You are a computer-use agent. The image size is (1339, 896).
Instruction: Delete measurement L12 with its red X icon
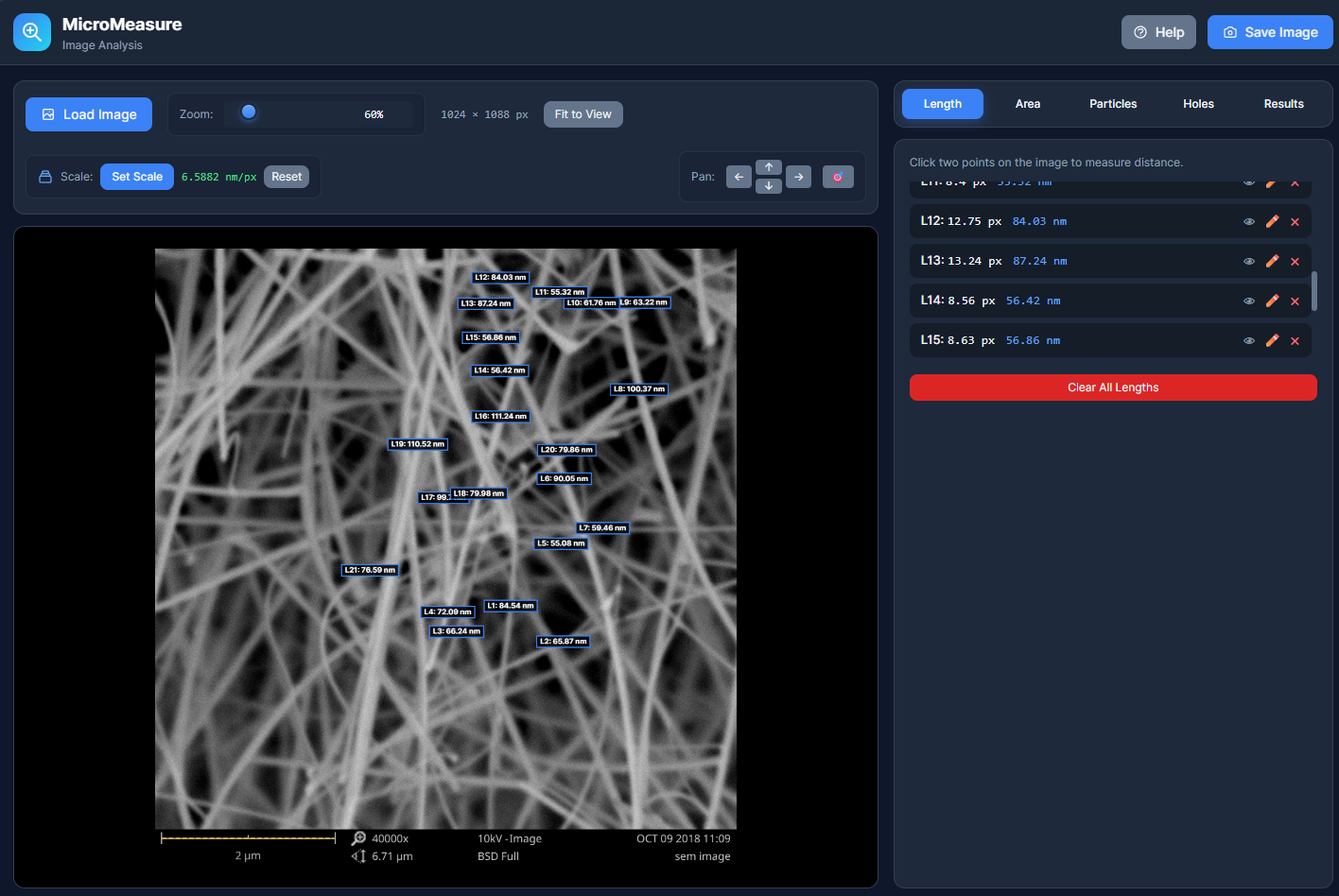(1295, 221)
